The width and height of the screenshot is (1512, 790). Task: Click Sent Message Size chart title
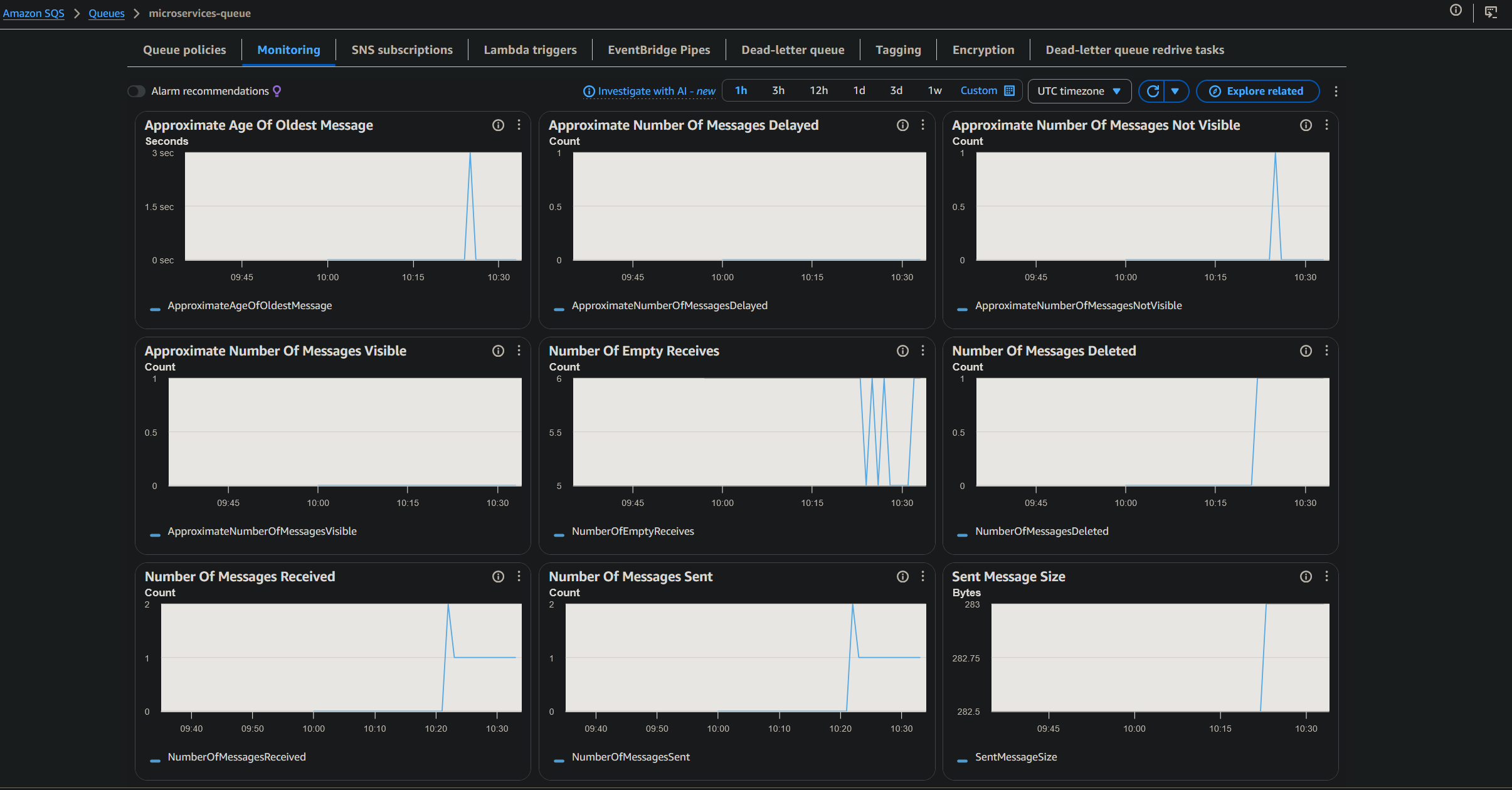click(x=1008, y=577)
